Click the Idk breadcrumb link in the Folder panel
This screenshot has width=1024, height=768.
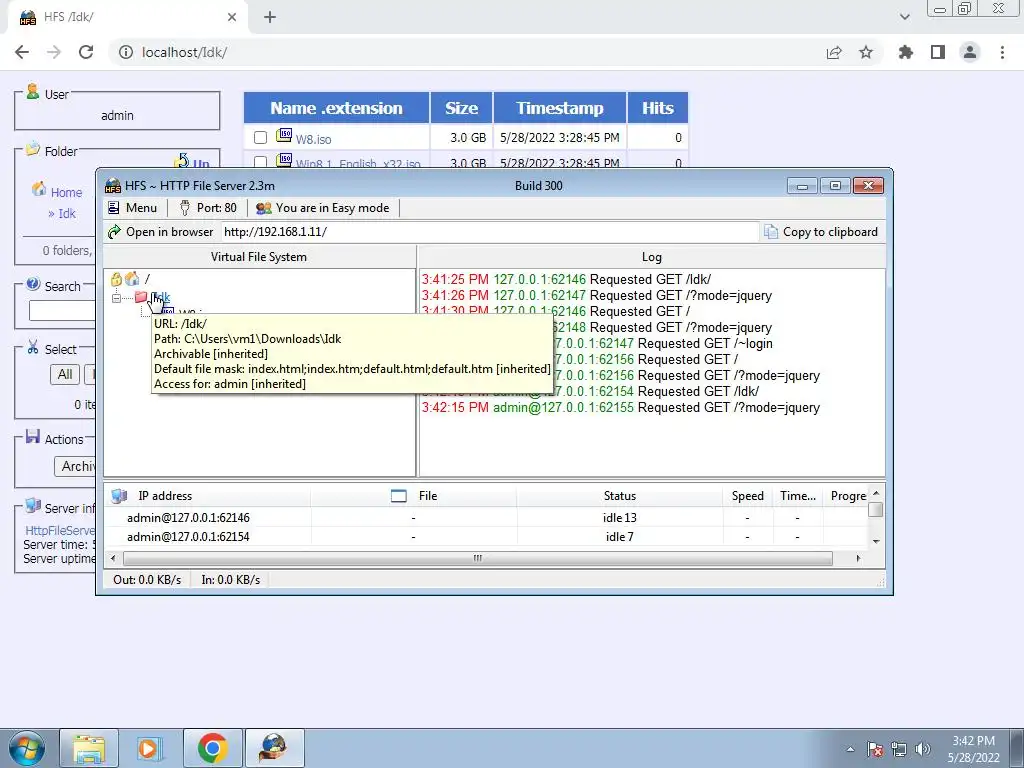(67, 214)
